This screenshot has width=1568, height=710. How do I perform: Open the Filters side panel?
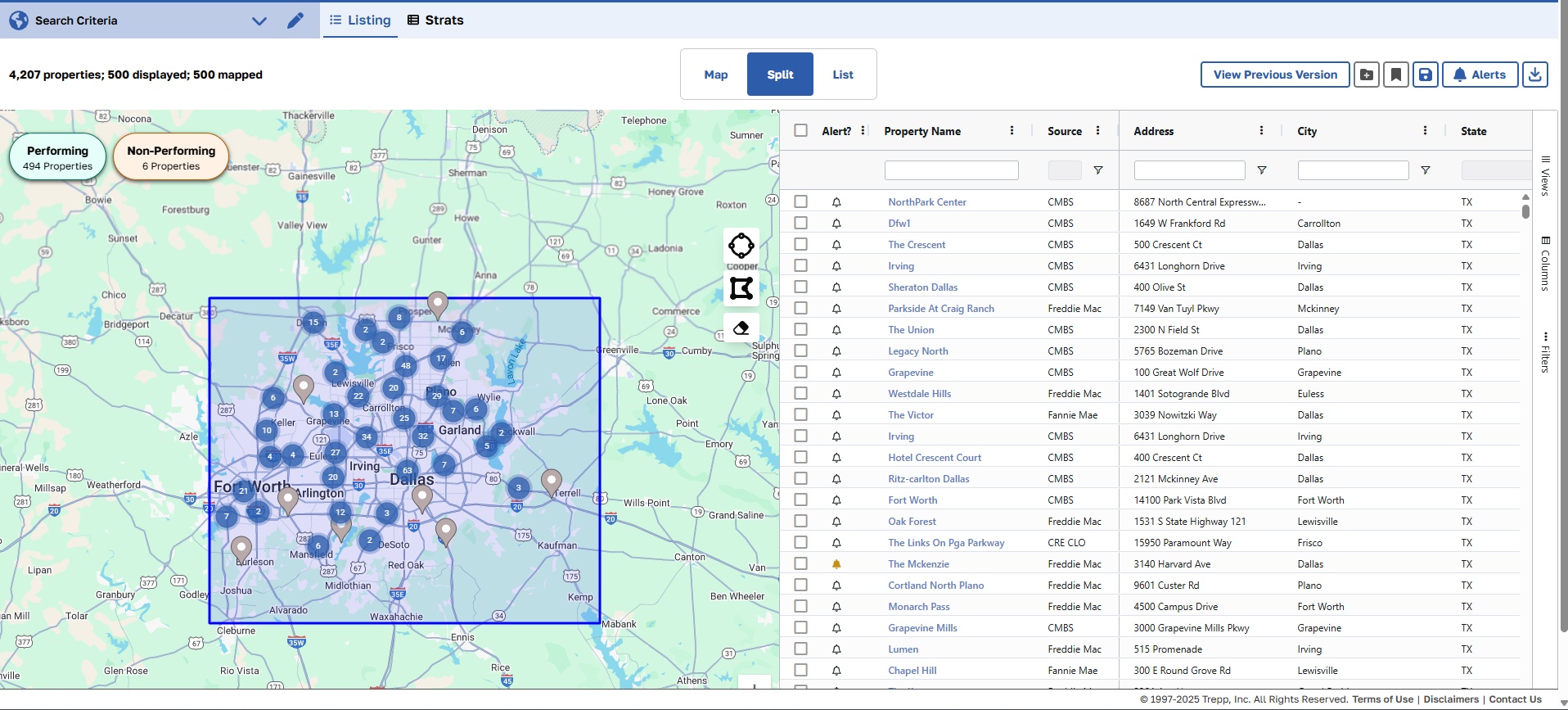click(x=1545, y=353)
